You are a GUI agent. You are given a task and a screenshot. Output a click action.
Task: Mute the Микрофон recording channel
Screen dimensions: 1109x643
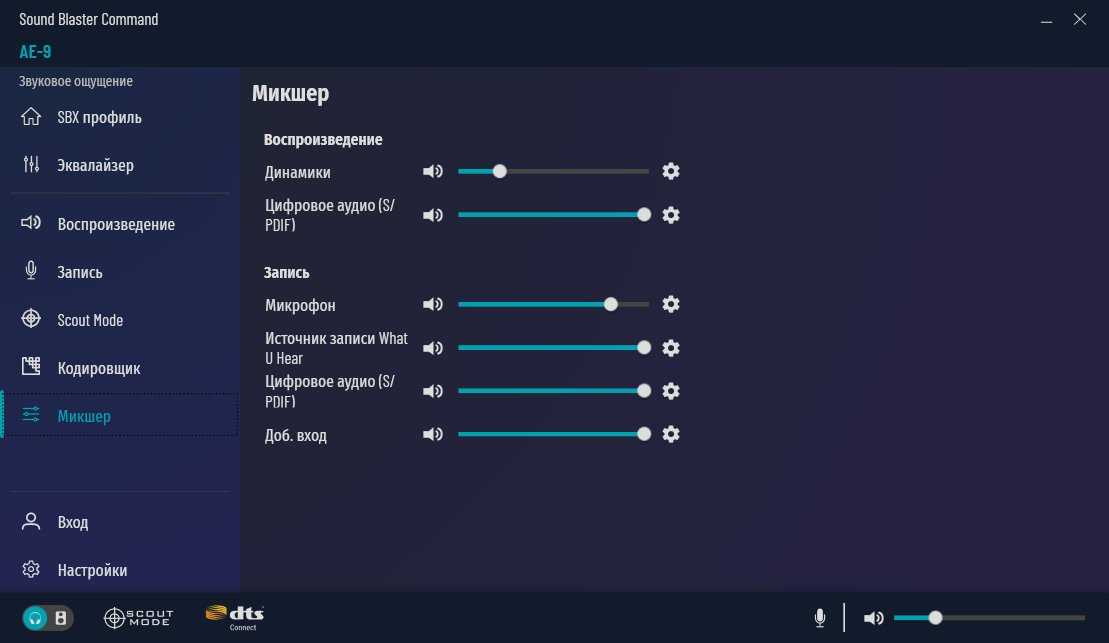(432, 305)
